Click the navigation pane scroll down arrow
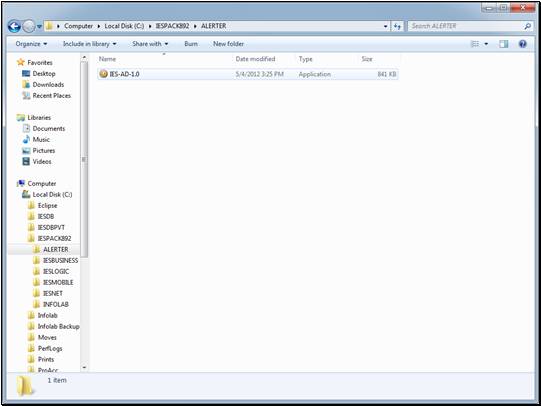Screen dimensions: 541x406 pyautogui.click(x=84, y=368)
